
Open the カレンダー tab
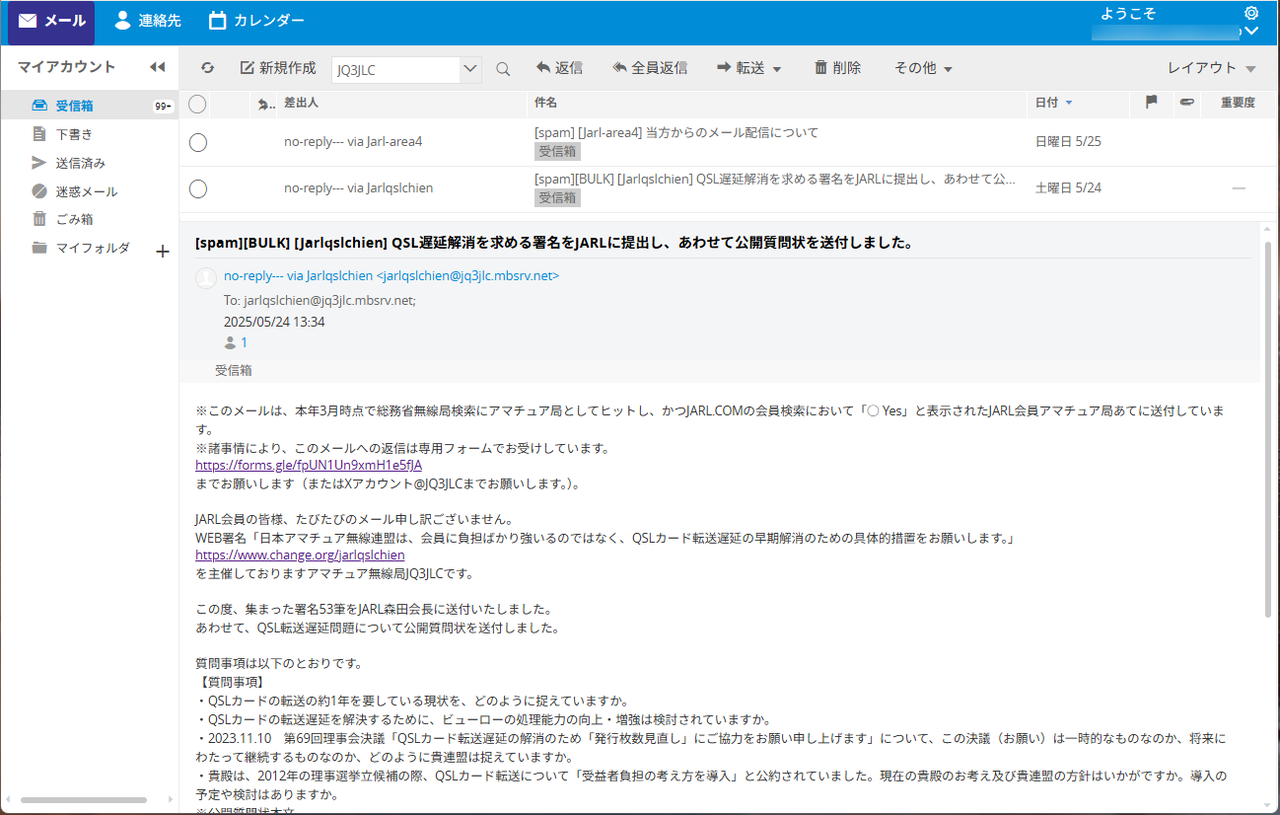(x=256, y=21)
